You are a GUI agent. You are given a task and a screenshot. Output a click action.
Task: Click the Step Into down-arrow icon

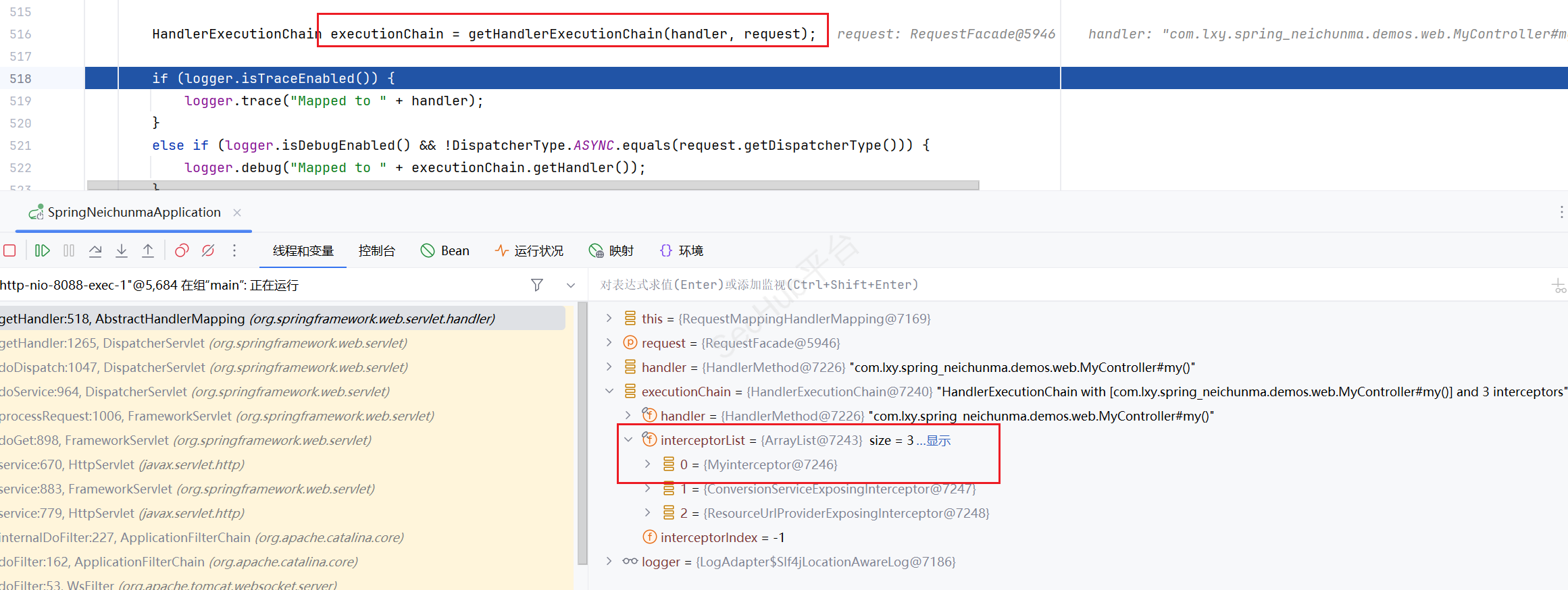pos(122,250)
